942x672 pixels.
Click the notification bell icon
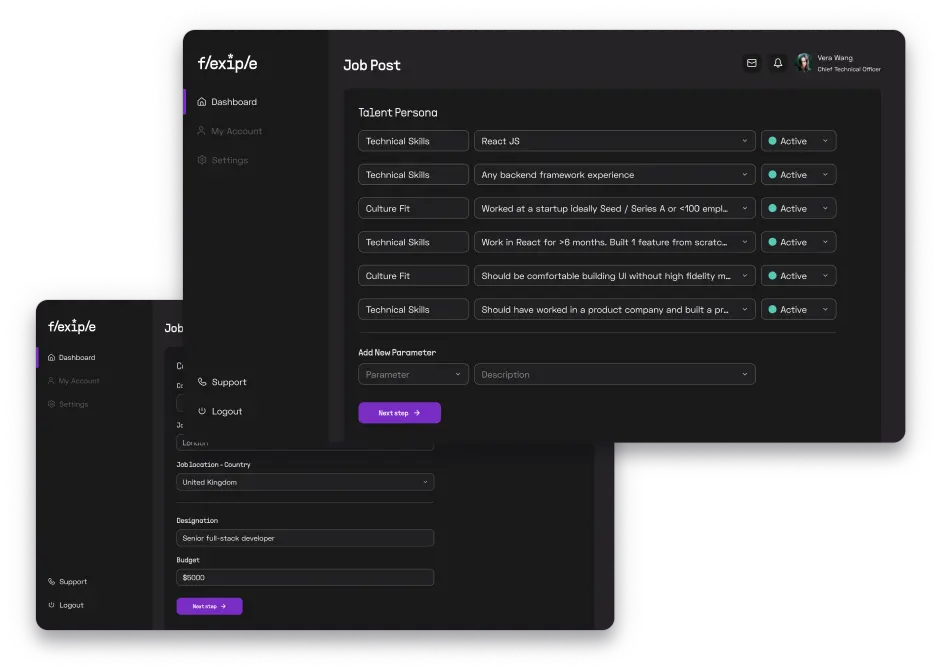pyautogui.click(x=778, y=63)
